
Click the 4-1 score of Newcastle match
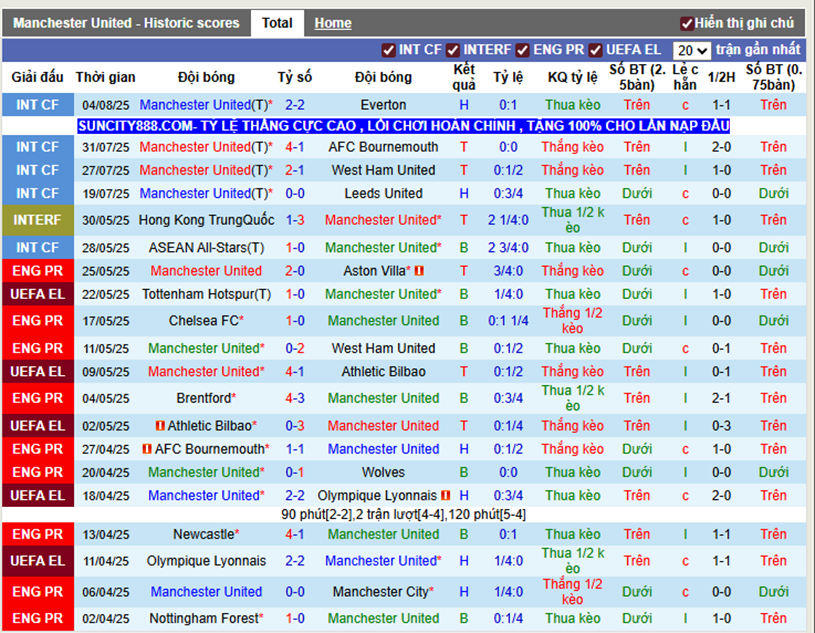[295, 534]
